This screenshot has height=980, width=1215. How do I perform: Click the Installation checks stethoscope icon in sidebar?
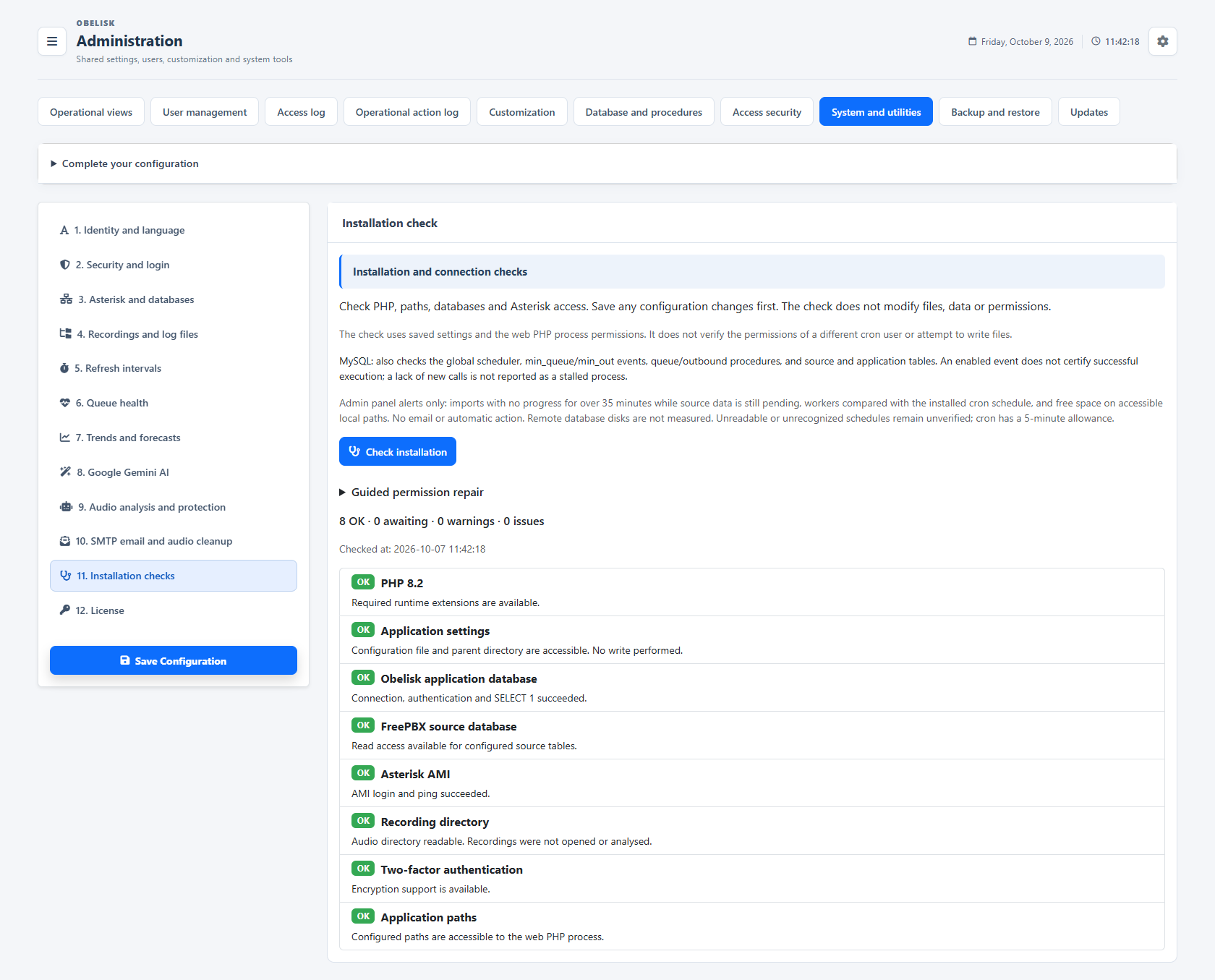(66, 576)
